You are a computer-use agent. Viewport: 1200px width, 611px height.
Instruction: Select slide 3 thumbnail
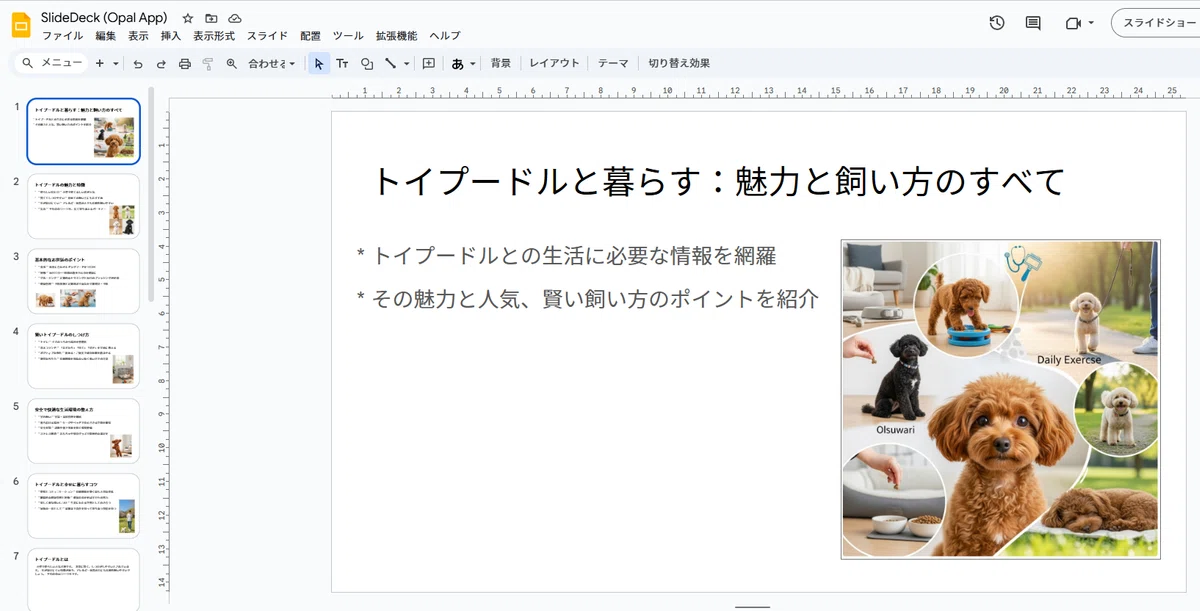click(x=84, y=281)
